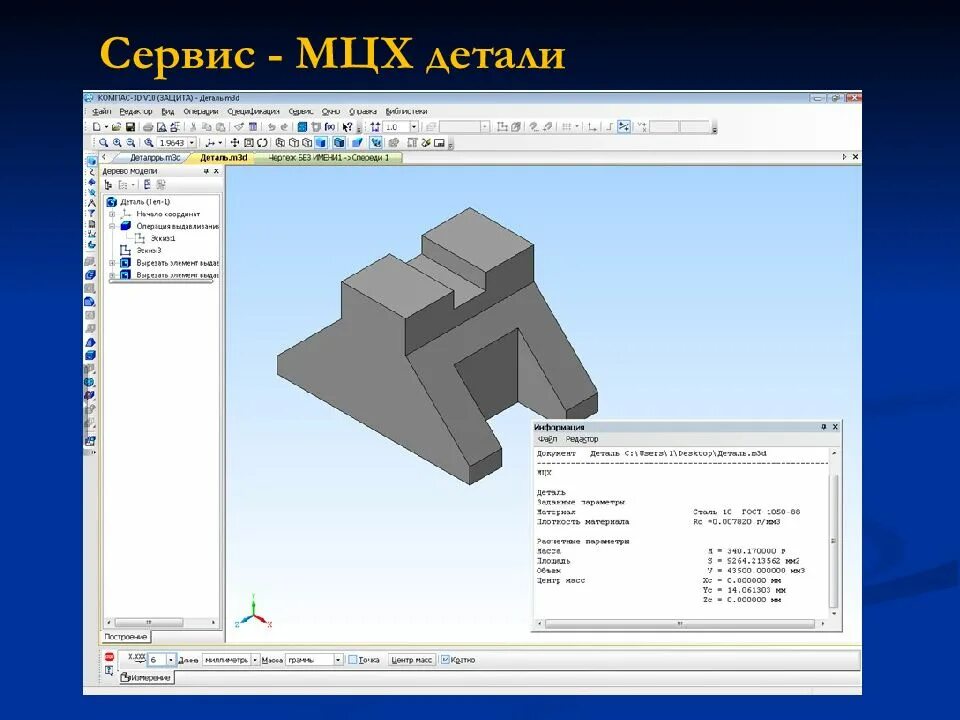Open the Операции menu
This screenshot has width=960, height=720.
click(x=201, y=111)
